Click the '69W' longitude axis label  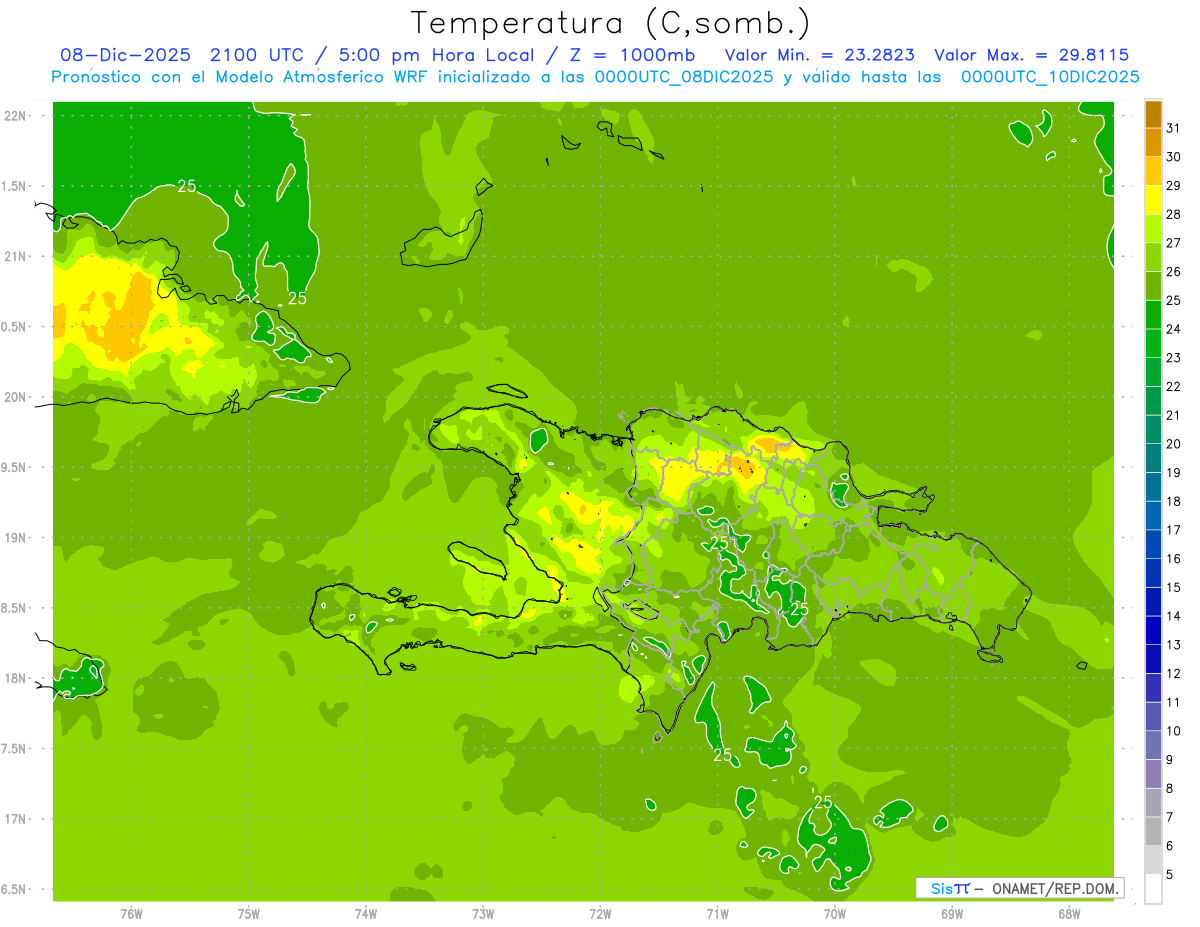tap(952, 913)
